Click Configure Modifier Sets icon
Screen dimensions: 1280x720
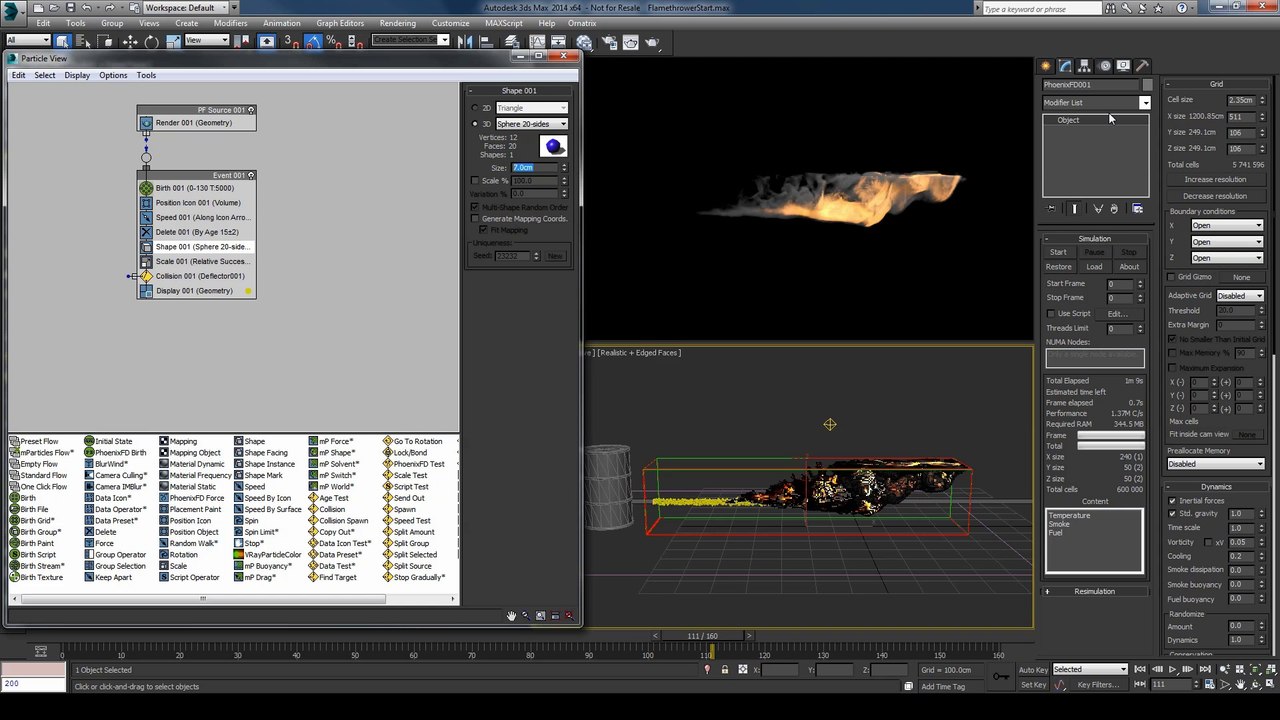click(x=1137, y=209)
